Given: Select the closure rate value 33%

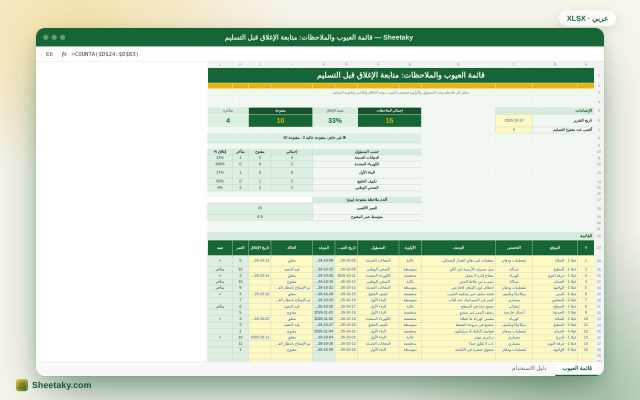Looking at the screenshot, I should coord(335,121).
